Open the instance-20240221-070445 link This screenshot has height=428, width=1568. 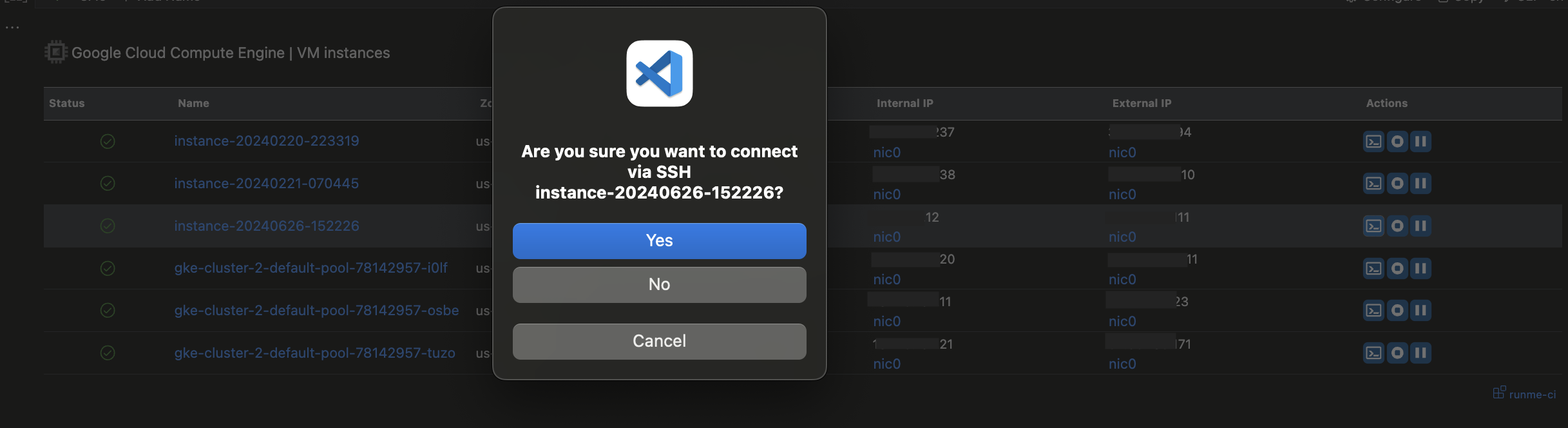[267, 184]
